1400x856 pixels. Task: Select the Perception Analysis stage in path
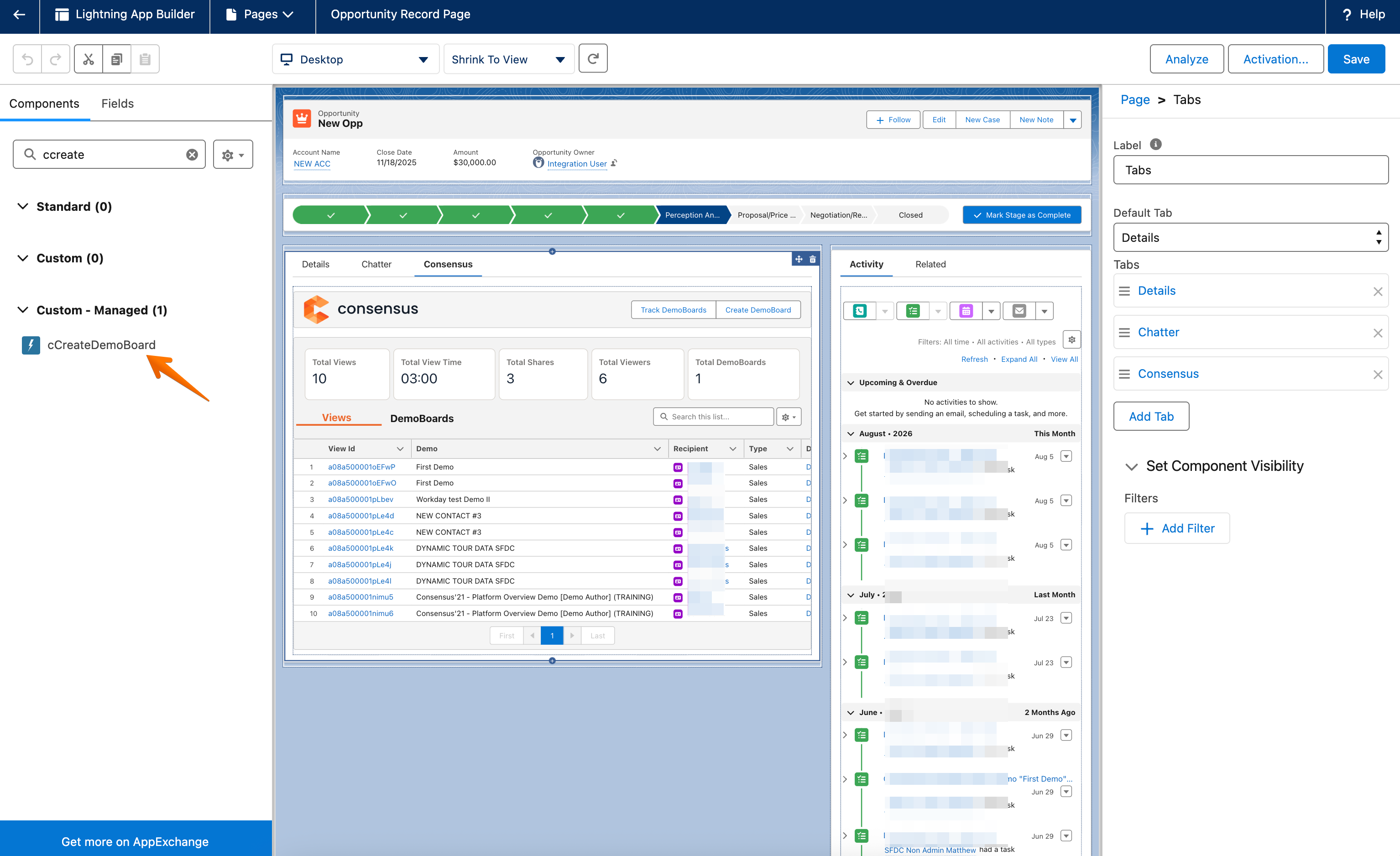pos(692,215)
